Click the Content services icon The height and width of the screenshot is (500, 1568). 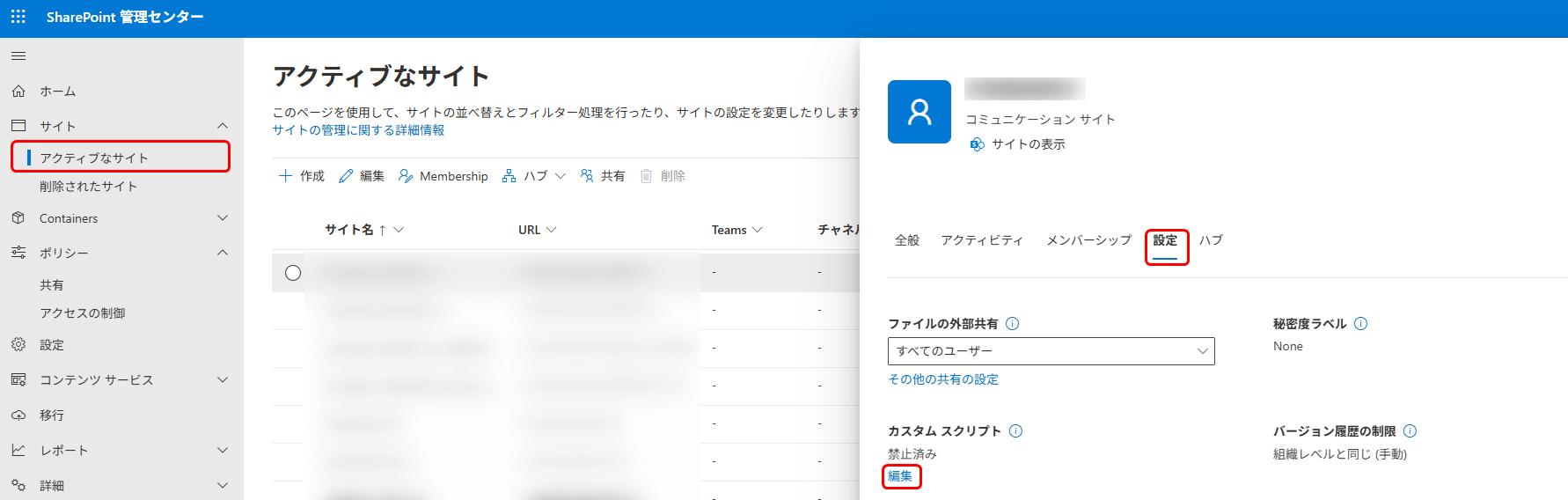click(x=18, y=379)
